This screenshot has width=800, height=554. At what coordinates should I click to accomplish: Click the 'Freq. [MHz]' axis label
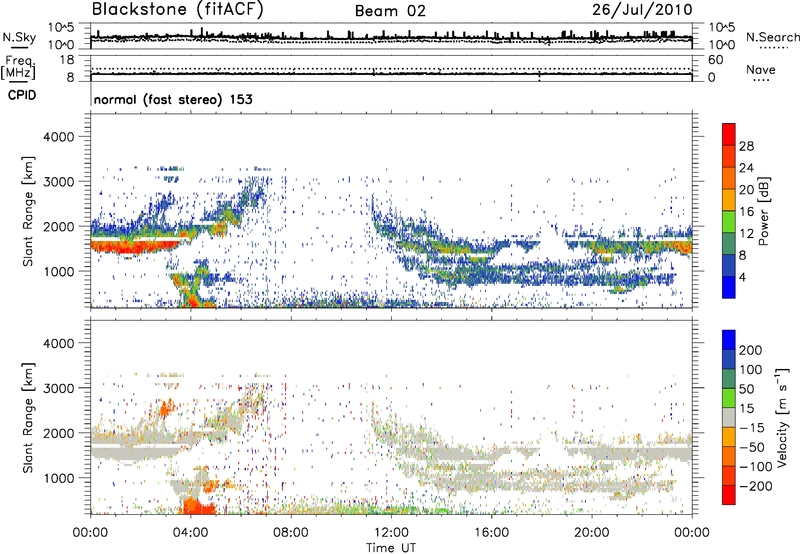[18, 68]
